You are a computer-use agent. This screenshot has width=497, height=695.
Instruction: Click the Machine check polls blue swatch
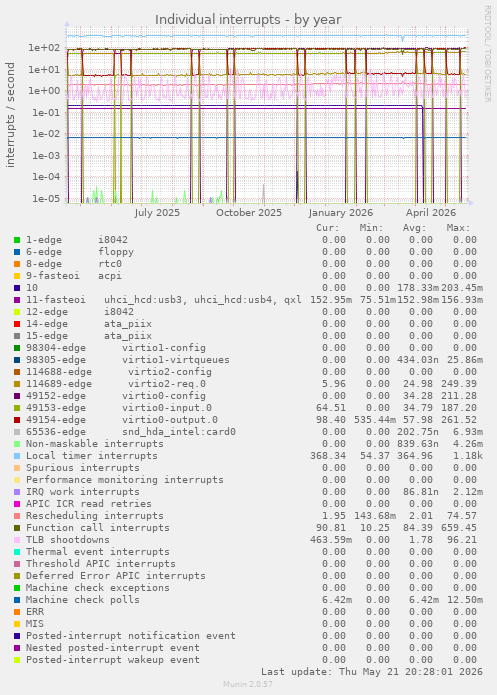(17, 600)
